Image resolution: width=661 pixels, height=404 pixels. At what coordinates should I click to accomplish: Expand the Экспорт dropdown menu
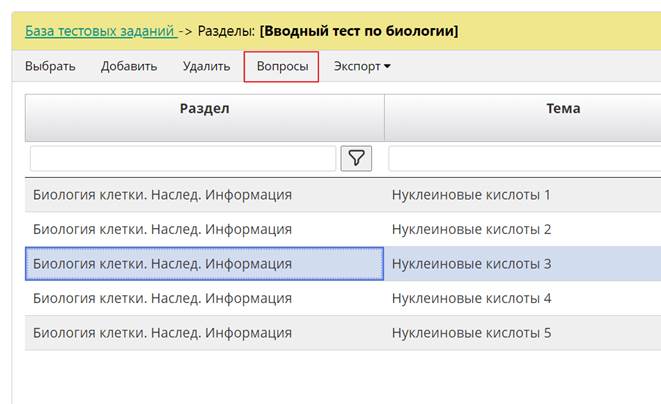point(362,67)
